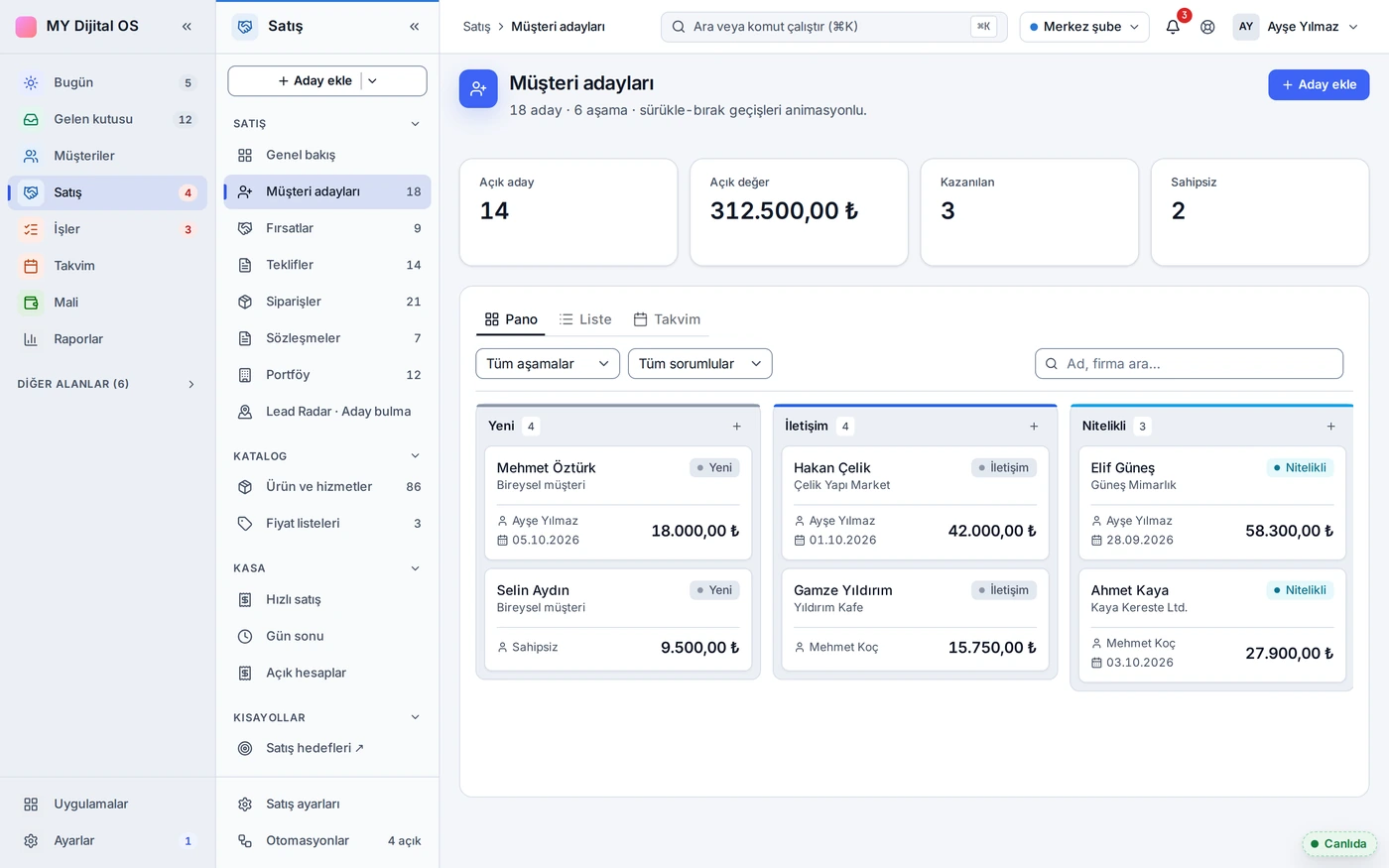Open Uygulamalar apps page

(x=107, y=805)
